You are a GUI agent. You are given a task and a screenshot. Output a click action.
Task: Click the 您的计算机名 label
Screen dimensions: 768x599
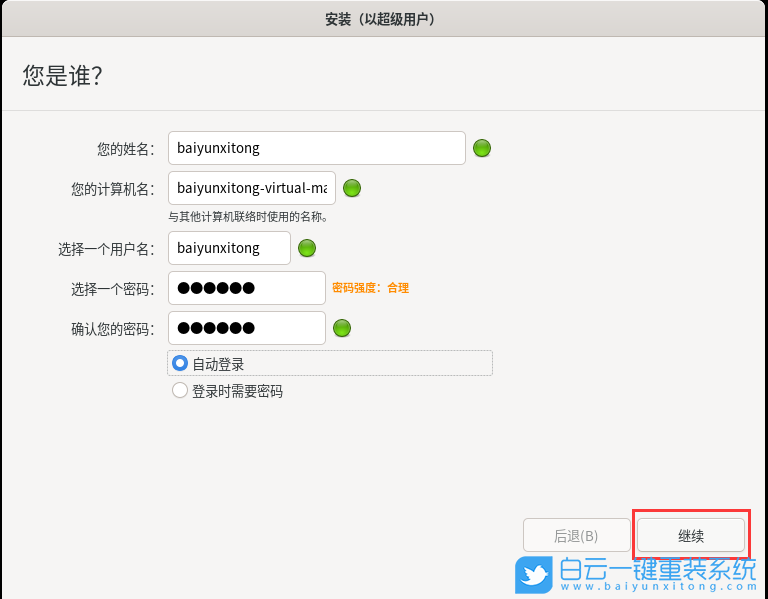pos(113,189)
